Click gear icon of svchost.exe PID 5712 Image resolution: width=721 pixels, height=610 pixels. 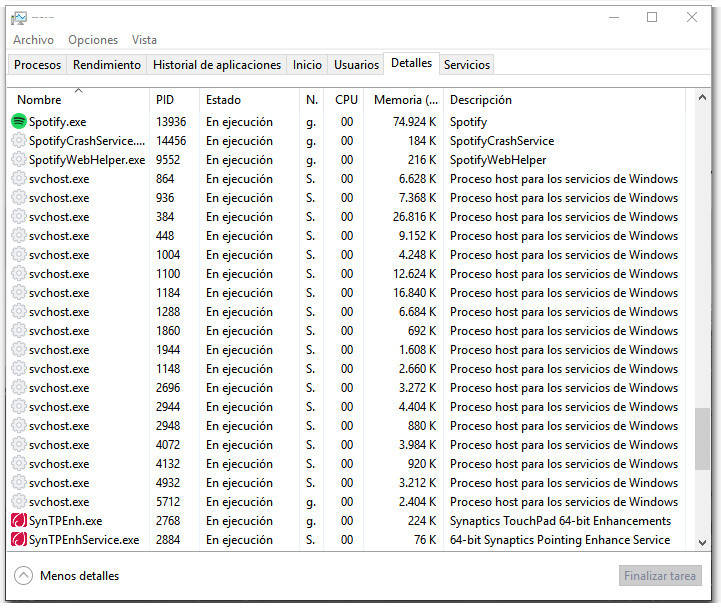click(19, 502)
